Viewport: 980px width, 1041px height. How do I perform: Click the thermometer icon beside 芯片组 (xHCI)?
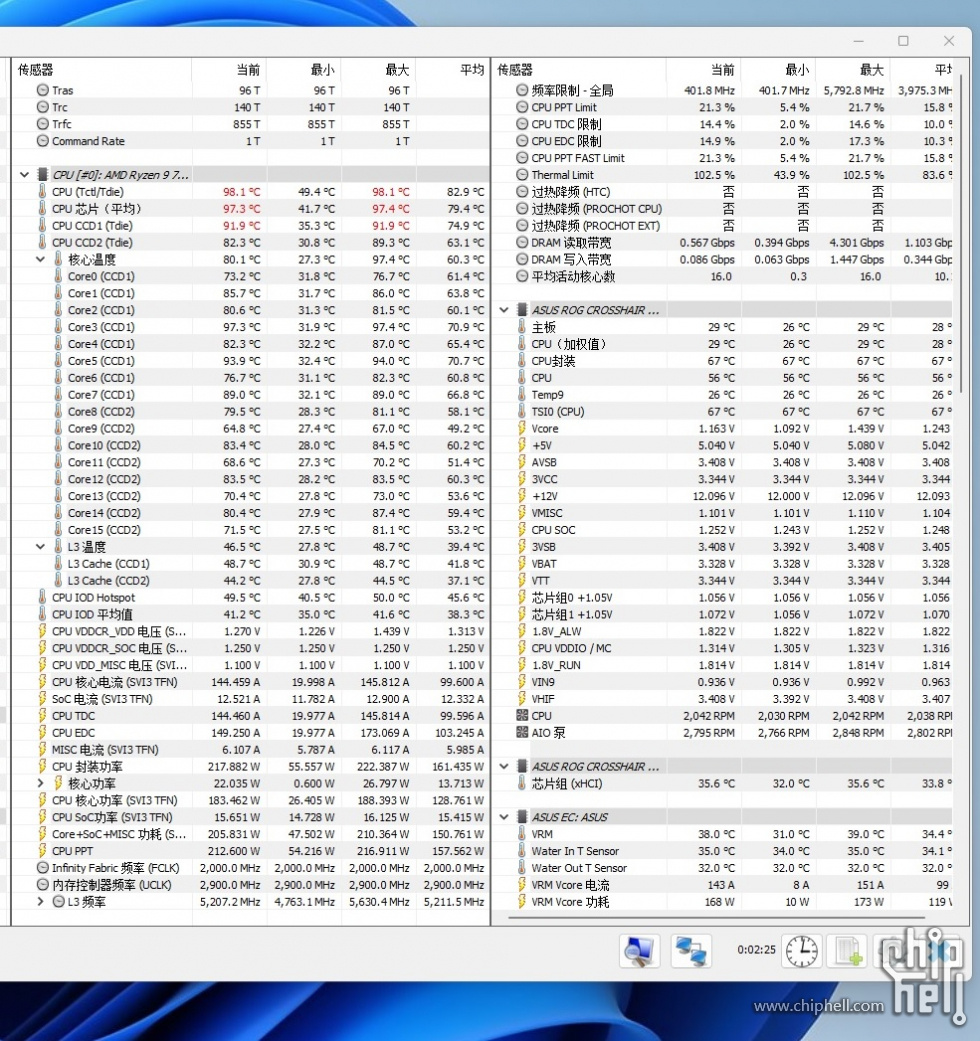point(522,783)
